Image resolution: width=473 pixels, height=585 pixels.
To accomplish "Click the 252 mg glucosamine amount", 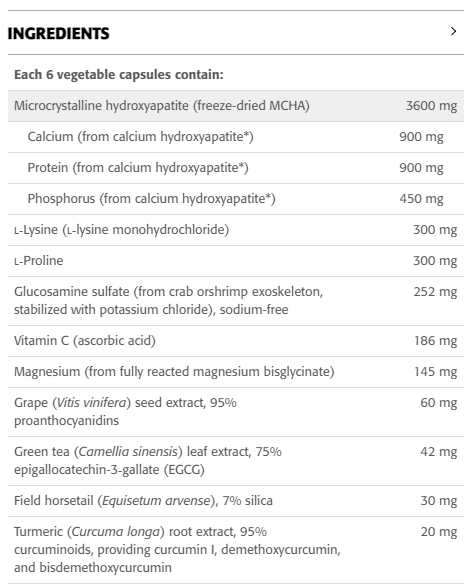I will [x=435, y=292].
